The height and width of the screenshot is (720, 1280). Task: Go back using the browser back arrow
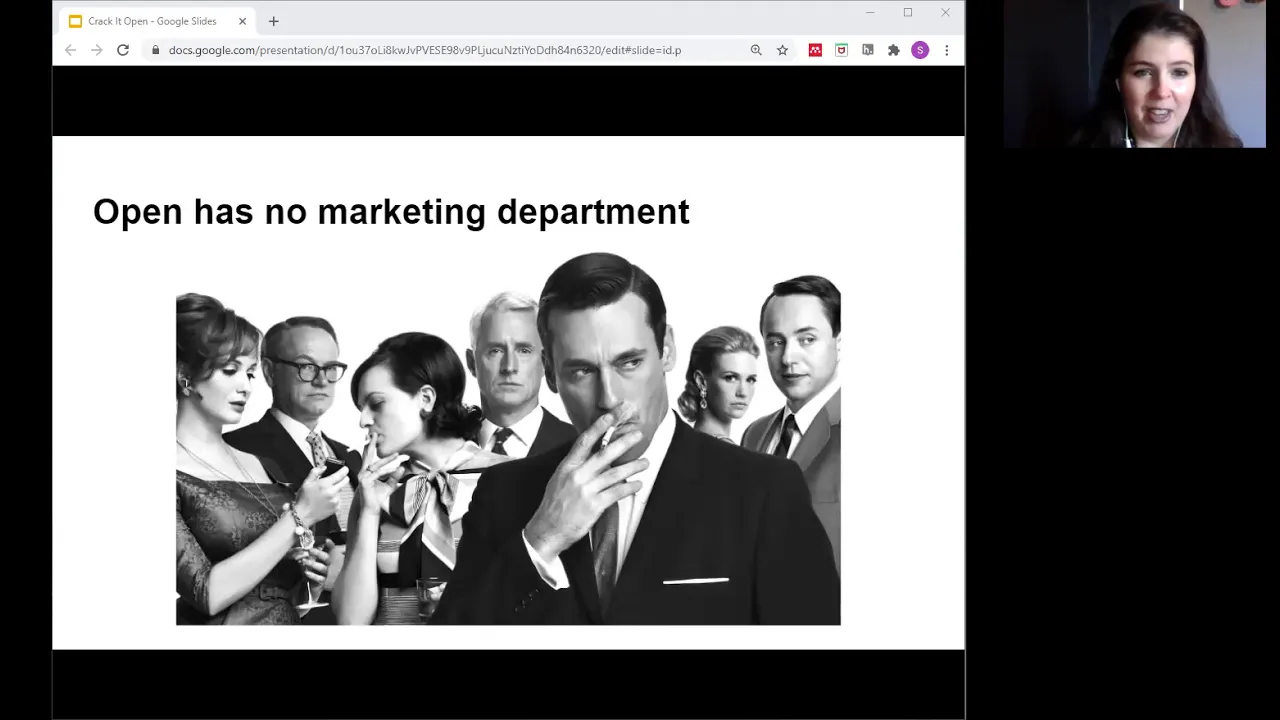[x=70, y=50]
